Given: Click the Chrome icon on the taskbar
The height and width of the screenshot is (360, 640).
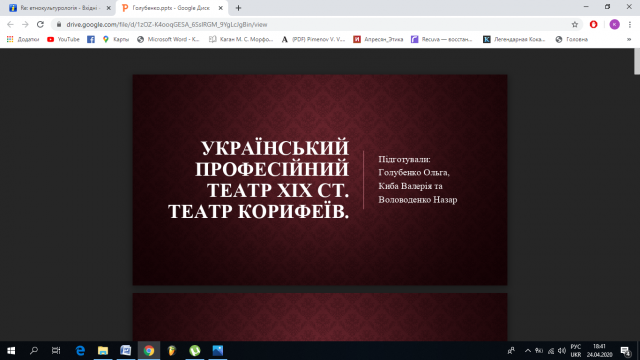Looking at the screenshot, I should click(x=149, y=351).
